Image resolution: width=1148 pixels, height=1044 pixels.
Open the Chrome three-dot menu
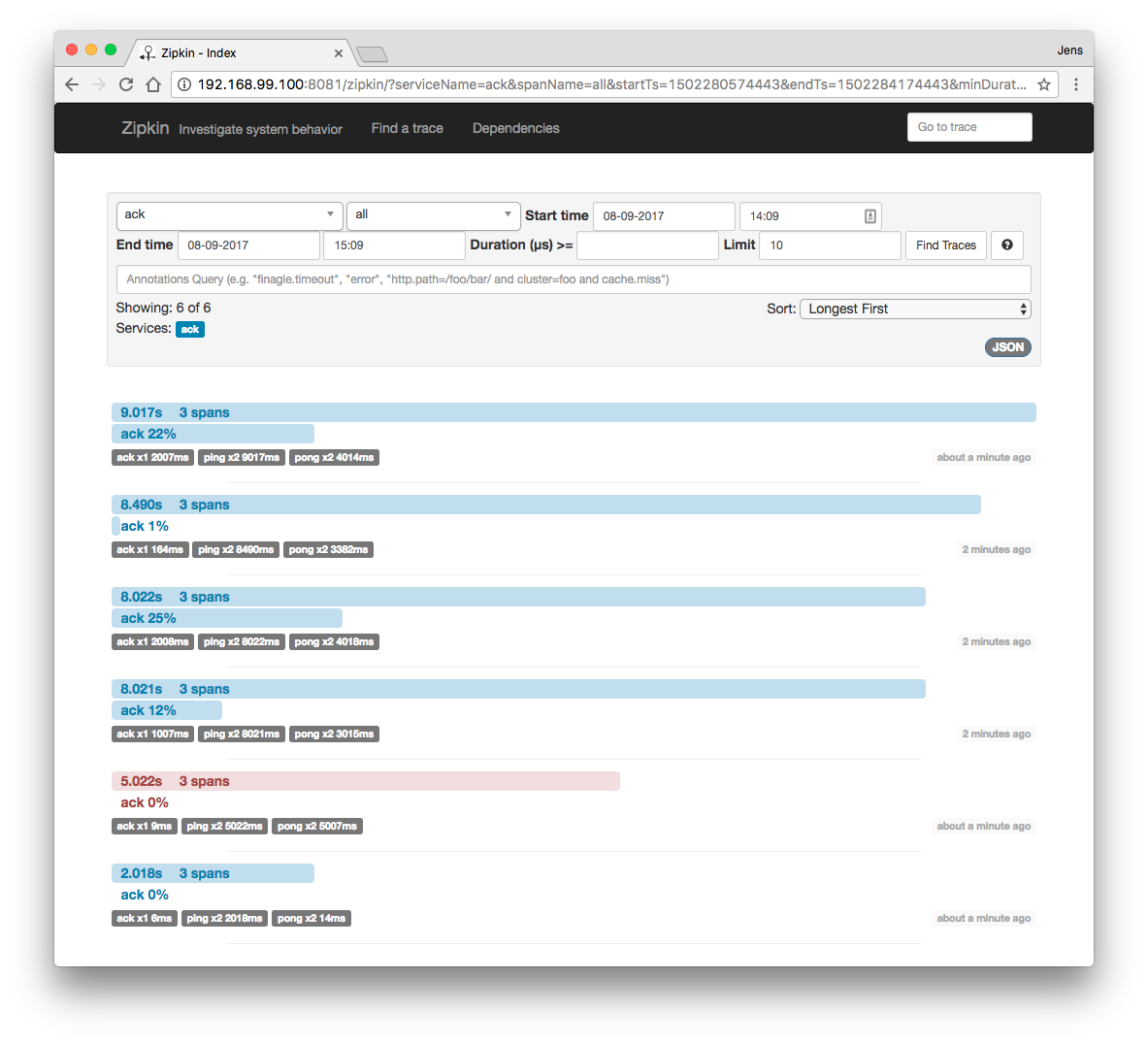pyautogui.click(x=1075, y=85)
